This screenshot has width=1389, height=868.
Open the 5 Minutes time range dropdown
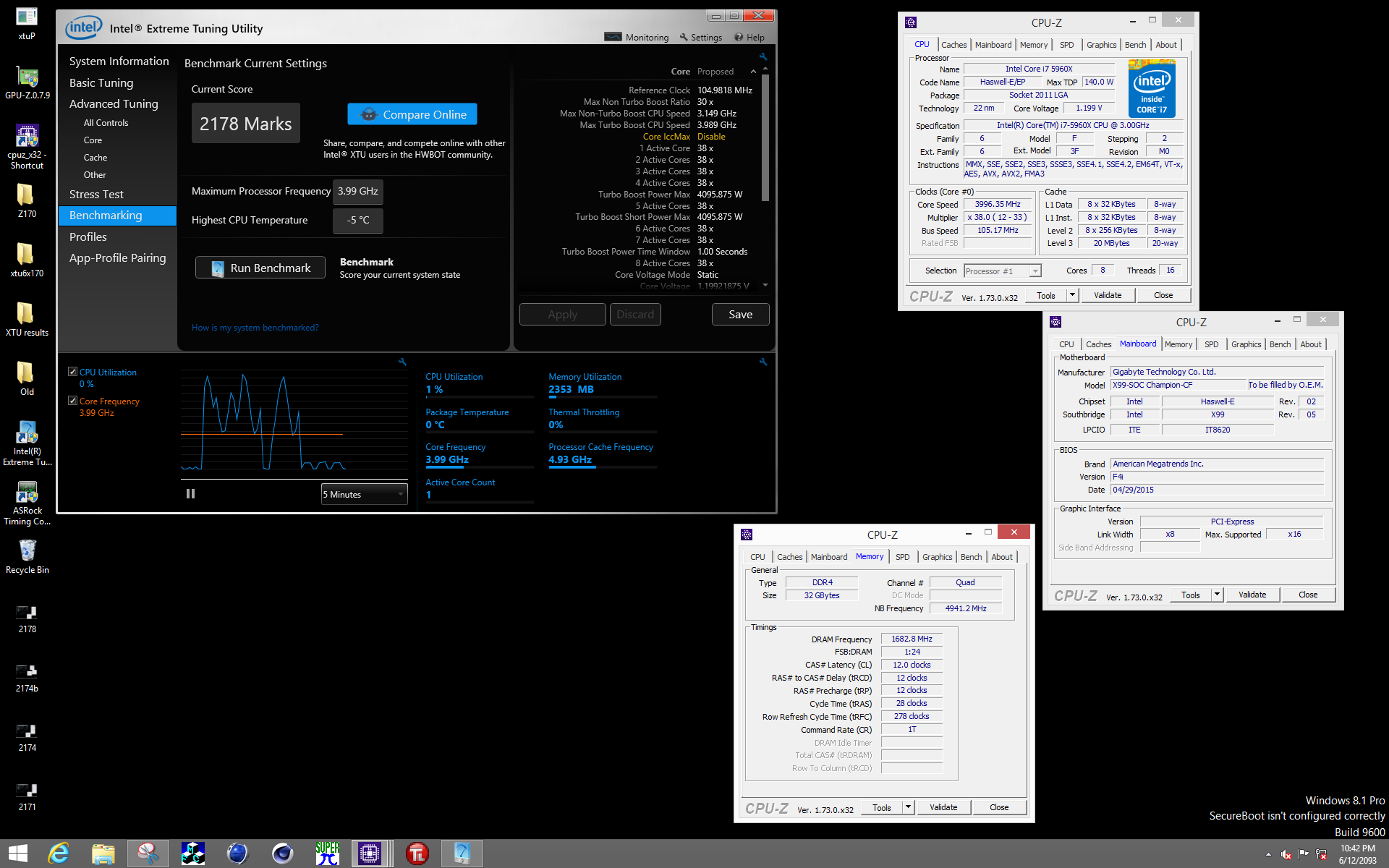pyautogui.click(x=364, y=494)
